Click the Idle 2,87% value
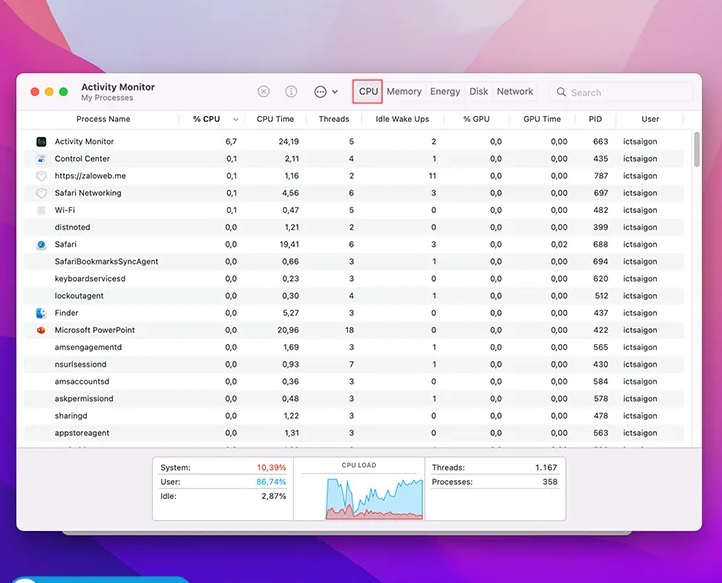Viewport: 722px width, 583px height. 274,496
